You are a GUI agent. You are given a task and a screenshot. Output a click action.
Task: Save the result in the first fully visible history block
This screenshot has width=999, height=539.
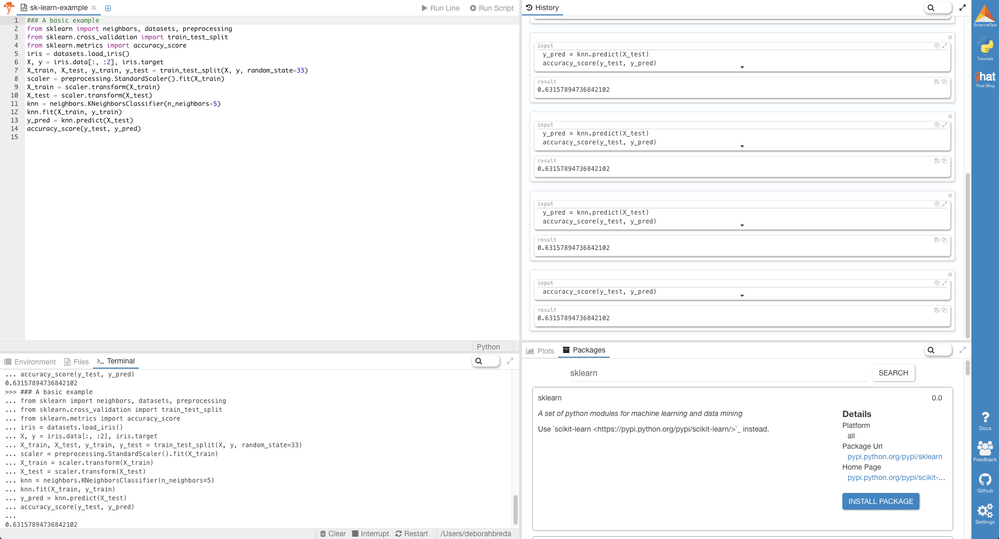point(937,82)
